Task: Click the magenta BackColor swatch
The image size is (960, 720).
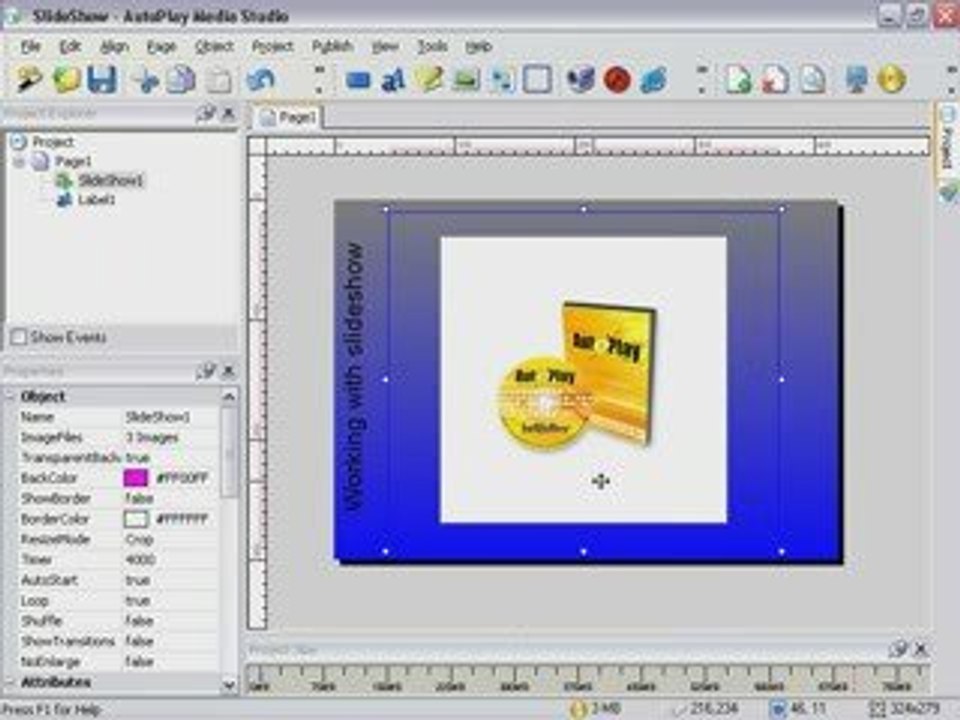Action: [x=136, y=478]
